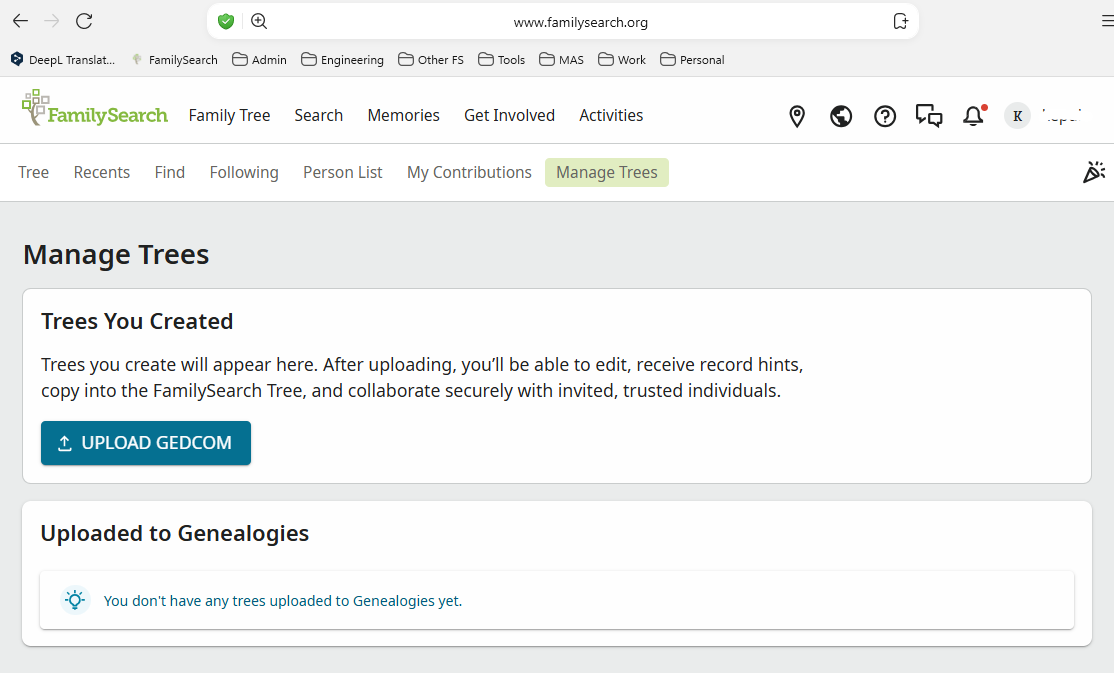Expand the Tools bookmarks folder

coord(502,60)
